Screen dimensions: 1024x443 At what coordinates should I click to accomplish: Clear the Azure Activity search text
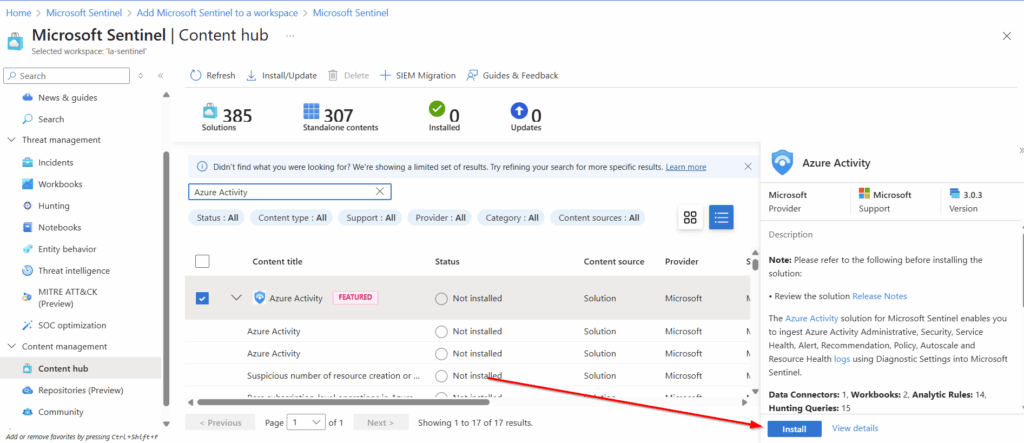(379, 191)
